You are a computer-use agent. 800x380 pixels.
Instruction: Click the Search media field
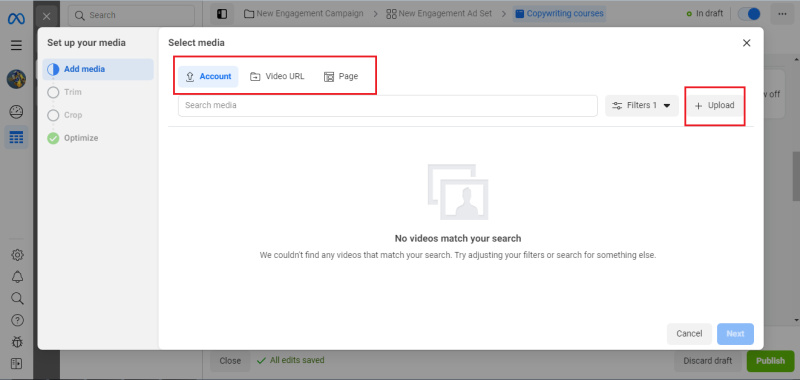pos(388,106)
